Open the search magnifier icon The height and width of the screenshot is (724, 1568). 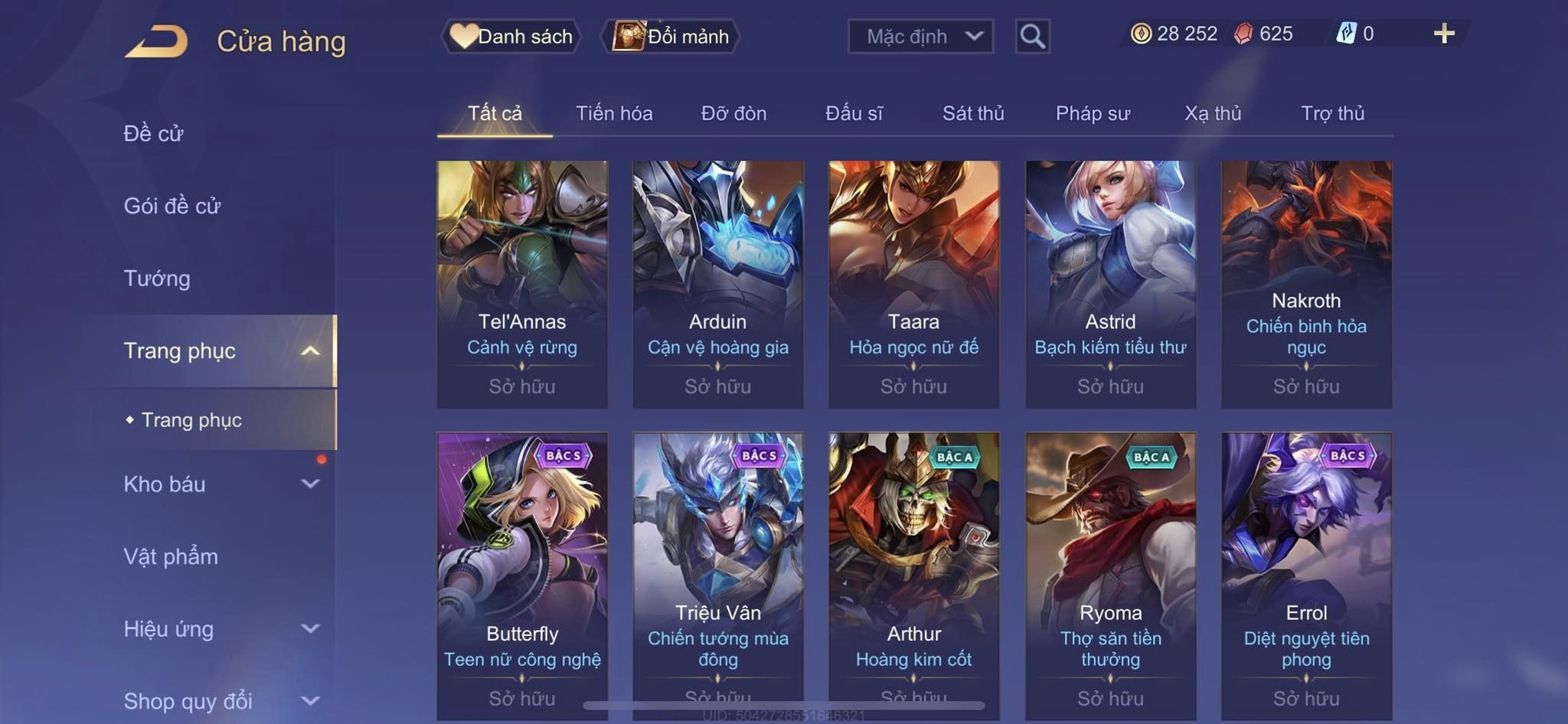(x=1032, y=36)
